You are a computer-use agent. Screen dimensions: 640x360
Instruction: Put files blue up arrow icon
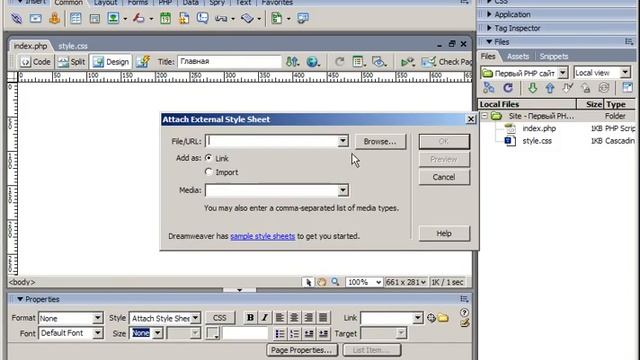550,88
